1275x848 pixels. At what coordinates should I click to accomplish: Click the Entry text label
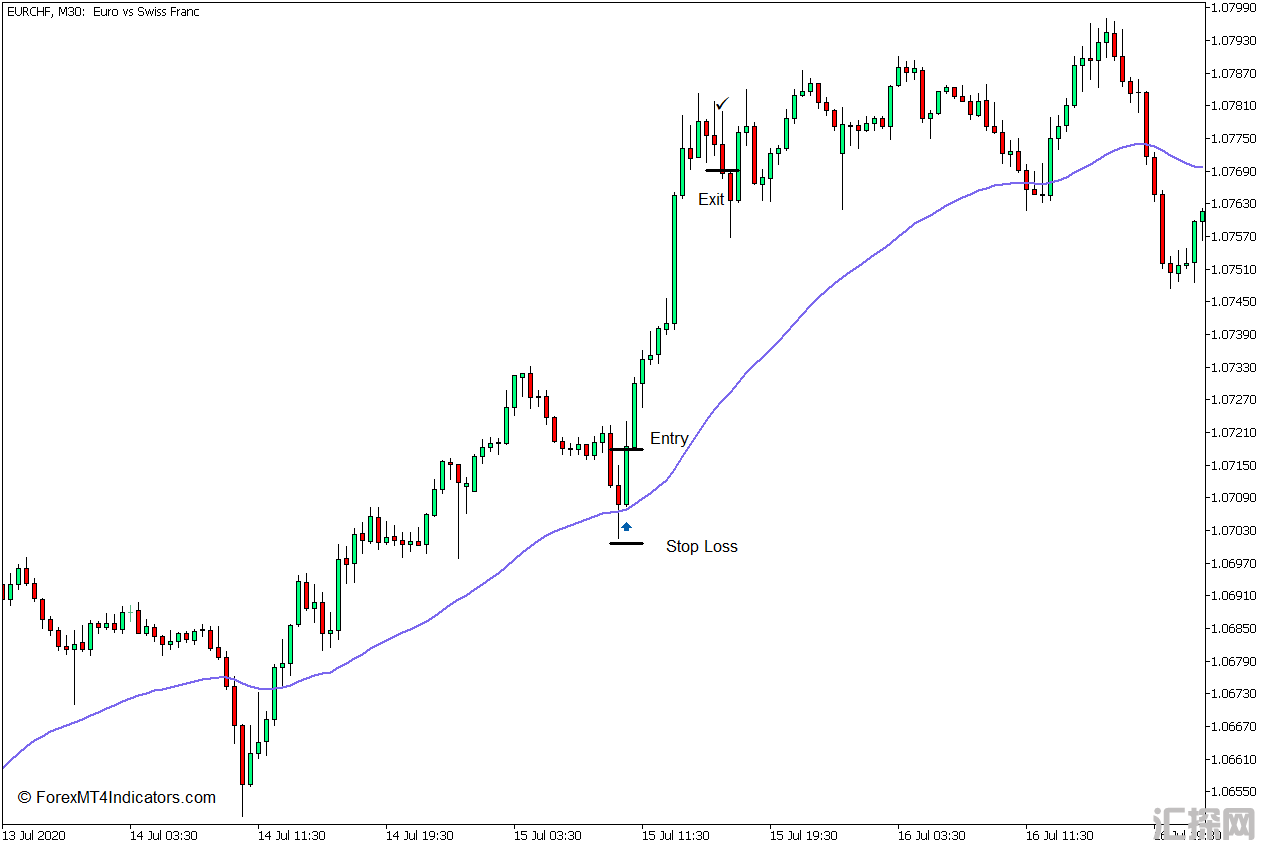click(x=669, y=439)
